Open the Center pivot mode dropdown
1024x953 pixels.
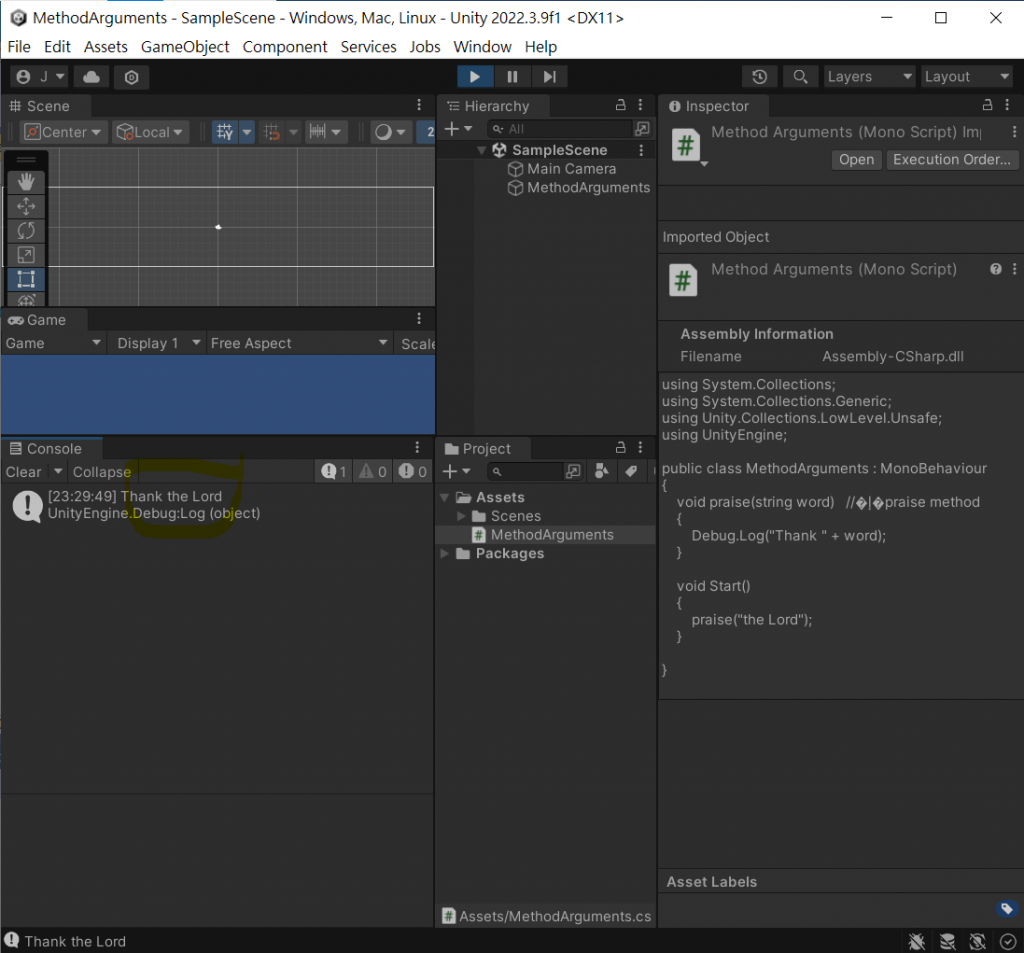[x=63, y=132]
